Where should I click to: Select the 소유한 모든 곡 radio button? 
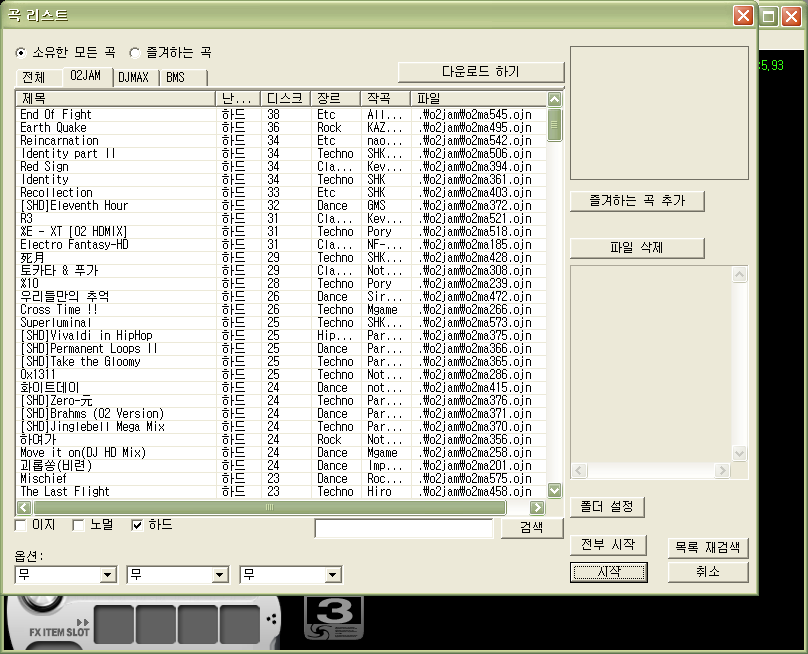[x=21, y=52]
